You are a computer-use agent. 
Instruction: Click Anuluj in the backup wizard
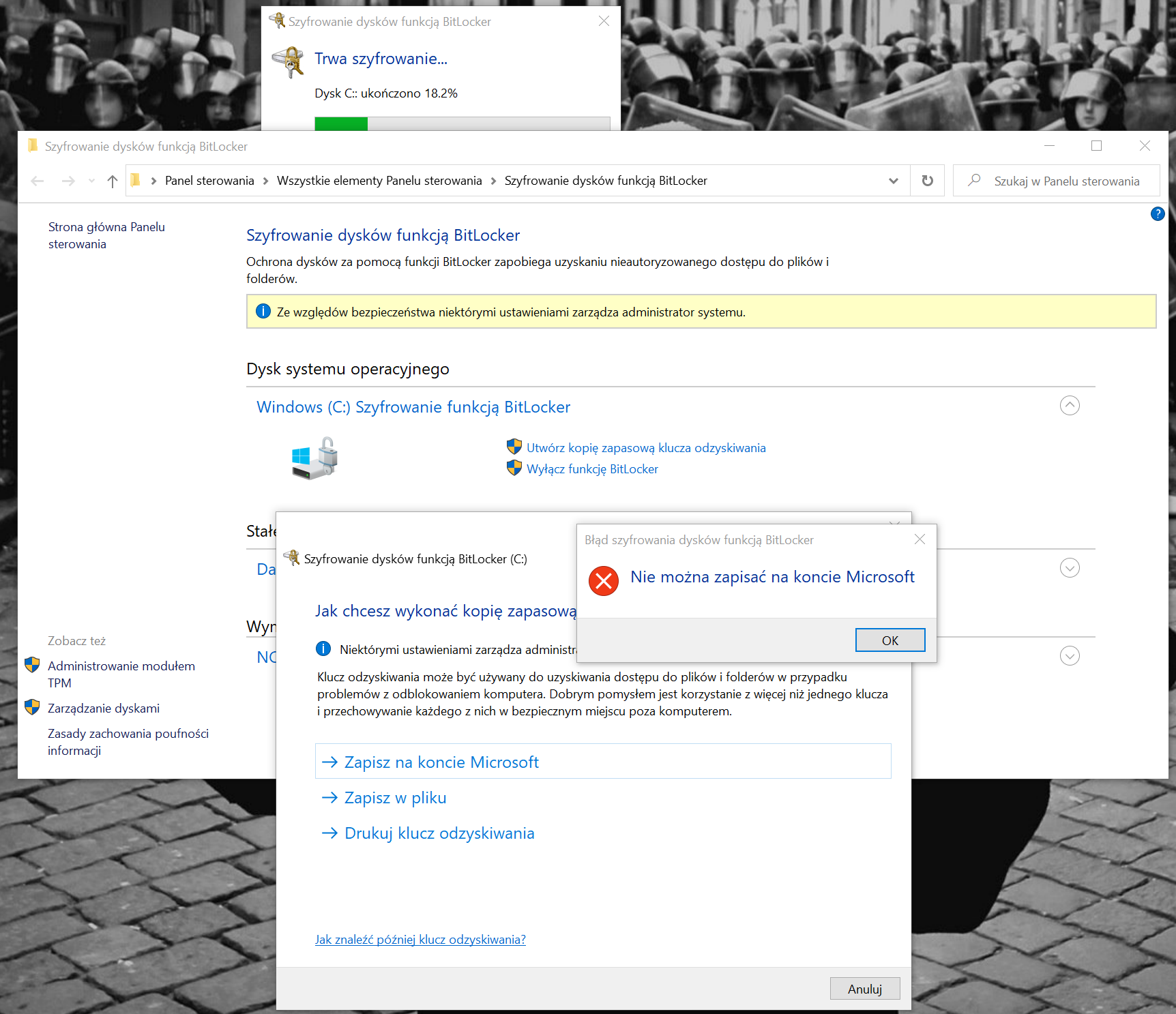point(865,989)
